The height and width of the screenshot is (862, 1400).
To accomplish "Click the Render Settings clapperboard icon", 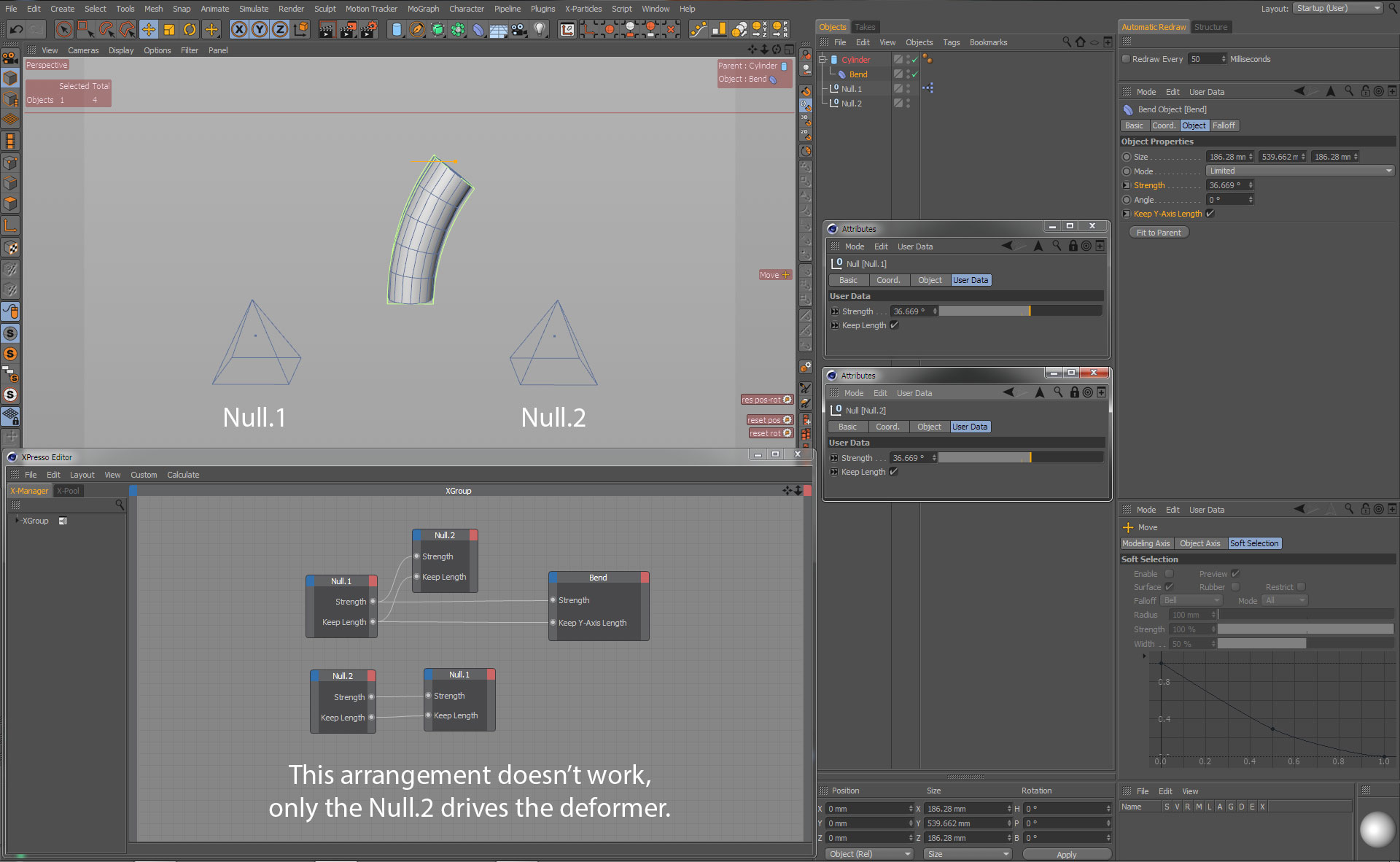I will pos(369,29).
